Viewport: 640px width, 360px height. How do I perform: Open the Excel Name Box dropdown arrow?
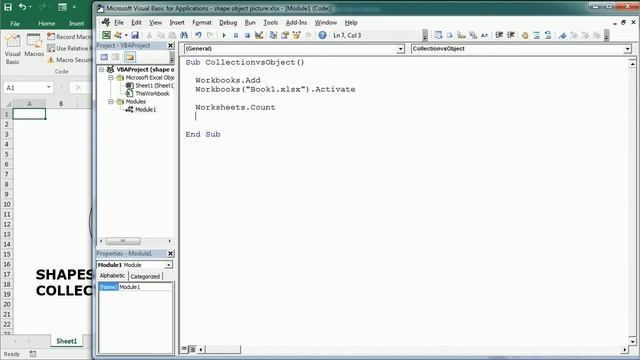(49, 87)
